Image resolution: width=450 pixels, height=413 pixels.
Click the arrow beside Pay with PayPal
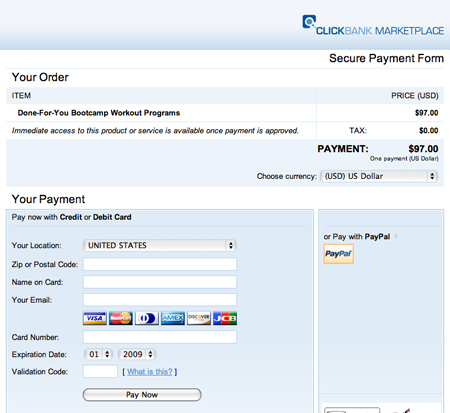[x=396, y=236]
